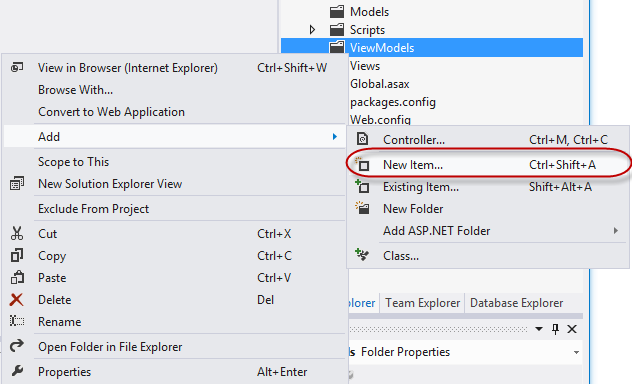Screen dimensions: 632x384
Task: Open the Properties panel window position dropdown arrow
Action: 539,329
